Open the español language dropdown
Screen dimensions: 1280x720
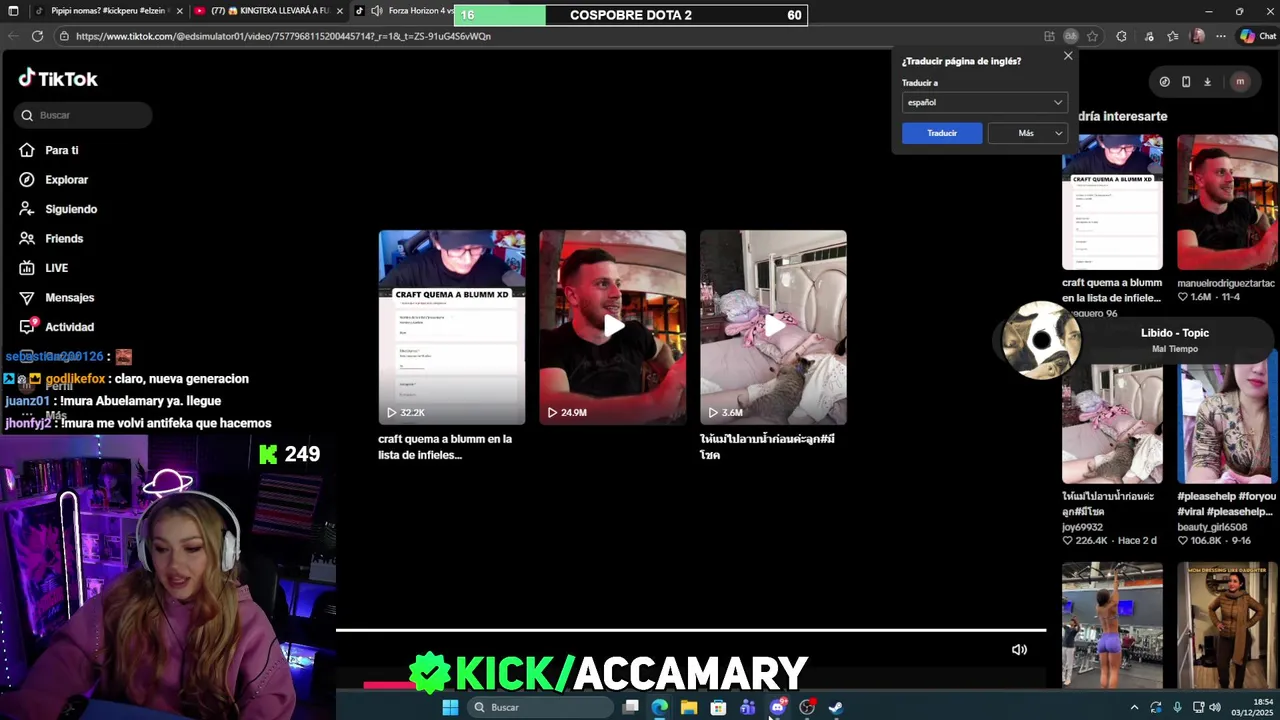point(984,102)
